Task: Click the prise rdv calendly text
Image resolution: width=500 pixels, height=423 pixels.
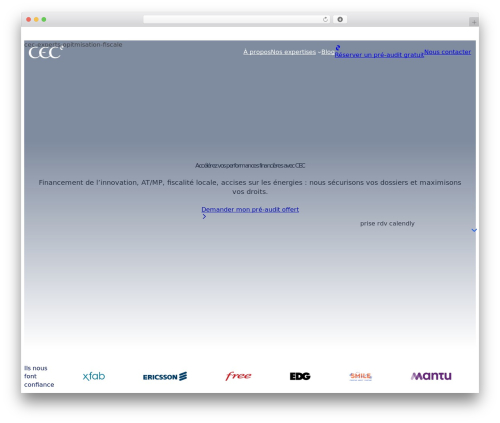Action: click(387, 223)
